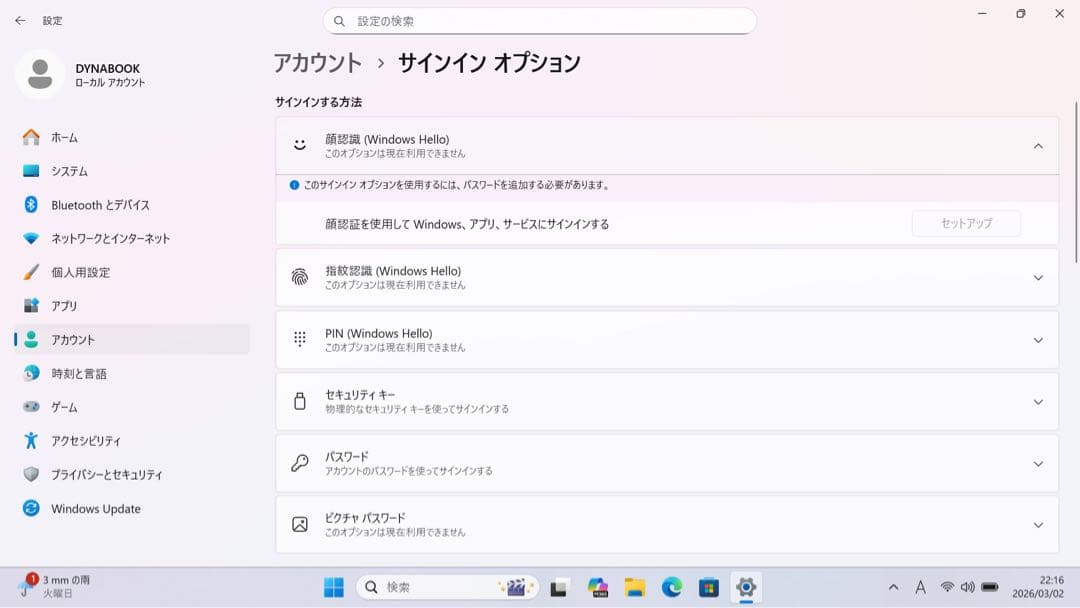The height and width of the screenshot is (608, 1080).
Task: Show hidden tray icons chevron
Action: [x=893, y=587]
